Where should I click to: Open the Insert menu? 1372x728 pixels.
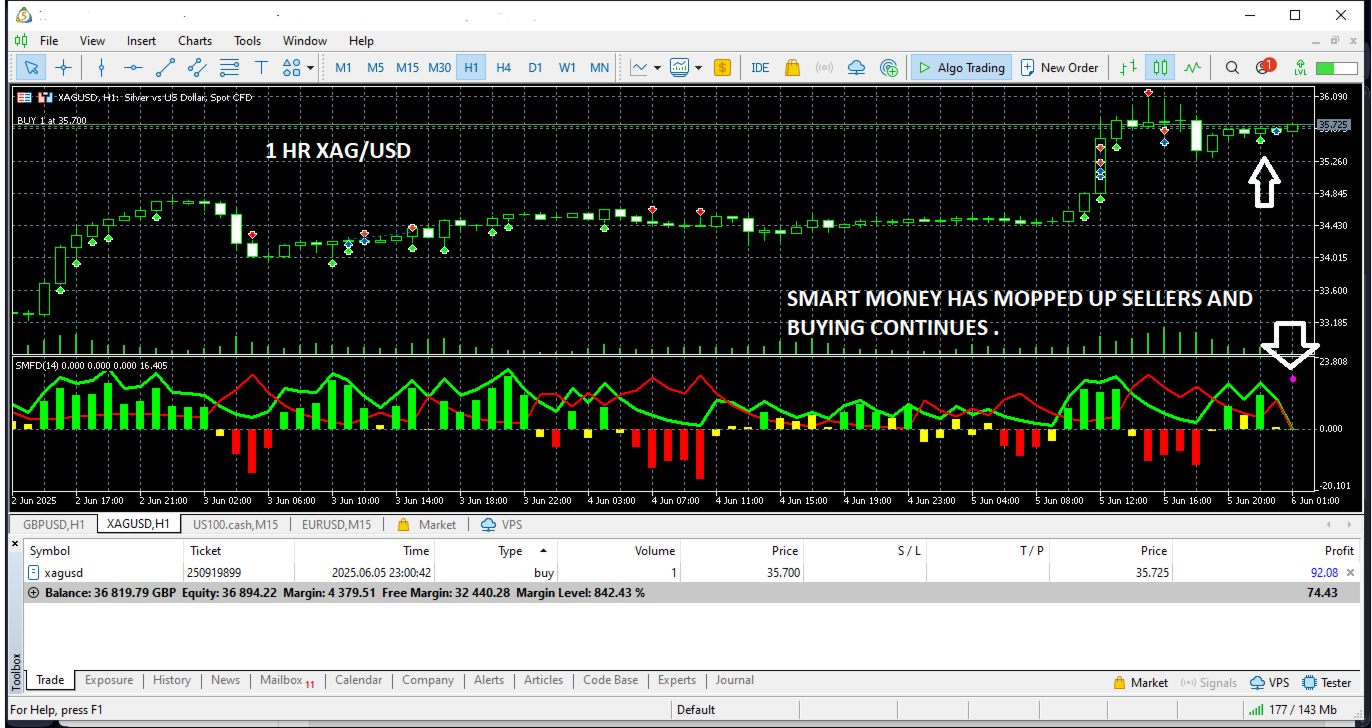pyautogui.click(x=141, y=41)
